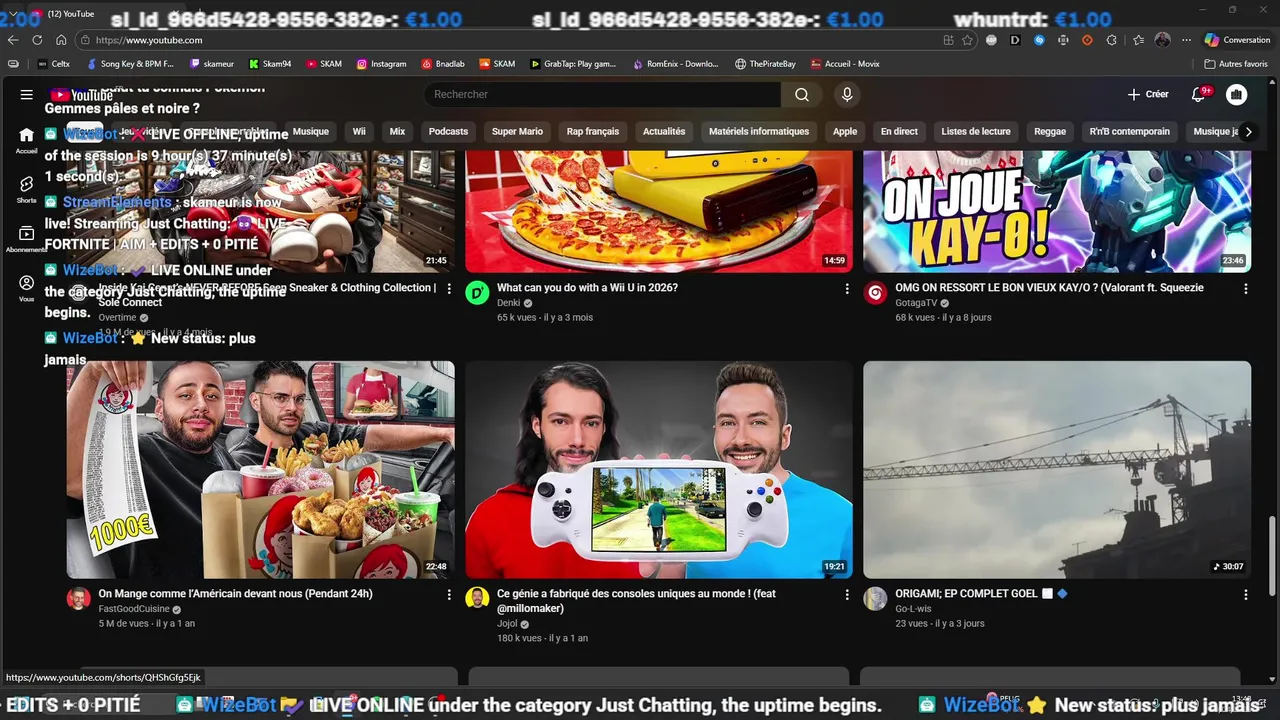This screenshot has width=1280, height=720.
Task: Click the browser home icon
Action: 61,40
